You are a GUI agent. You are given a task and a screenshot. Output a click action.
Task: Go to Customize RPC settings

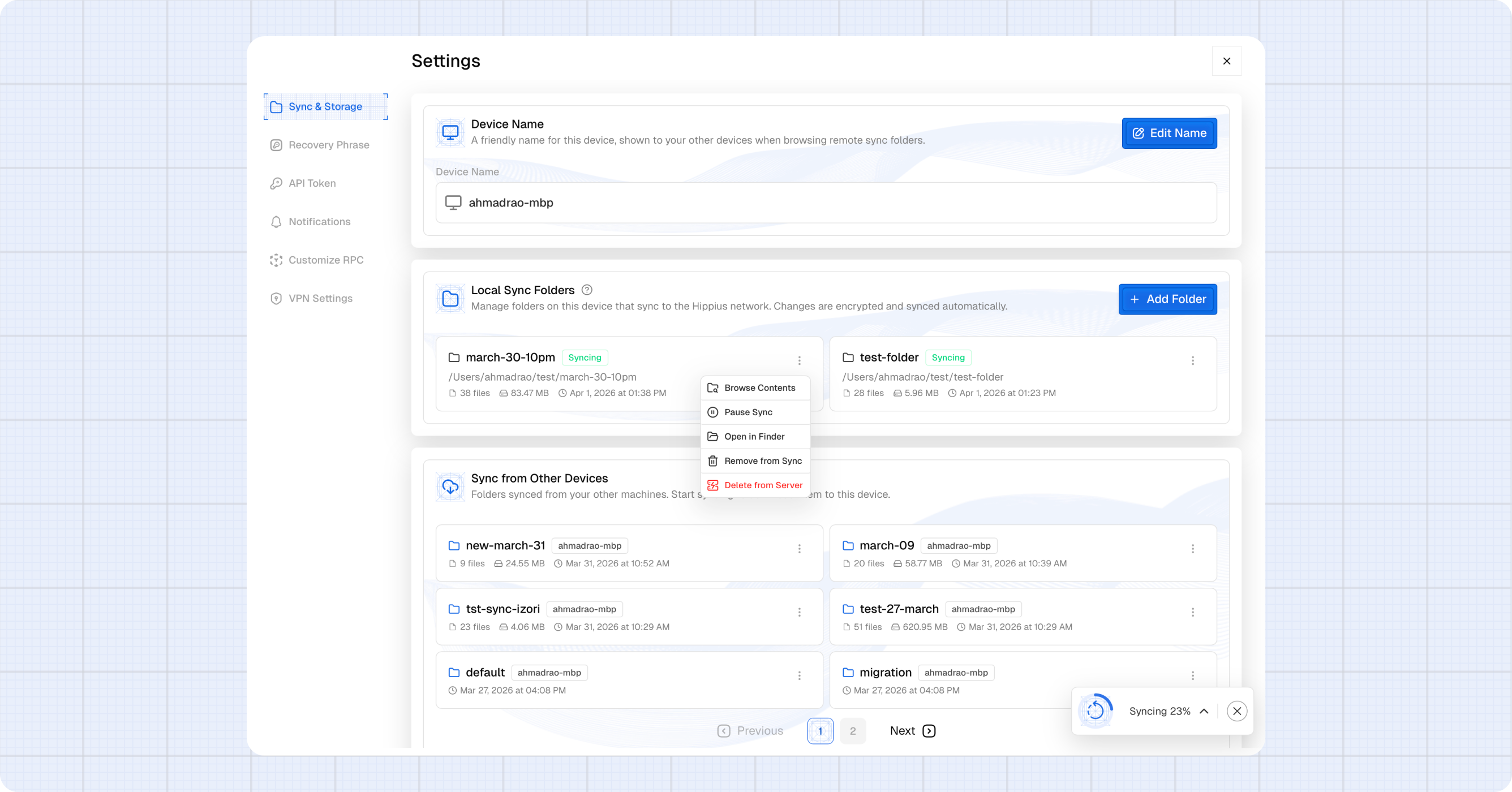coord(325,260)
